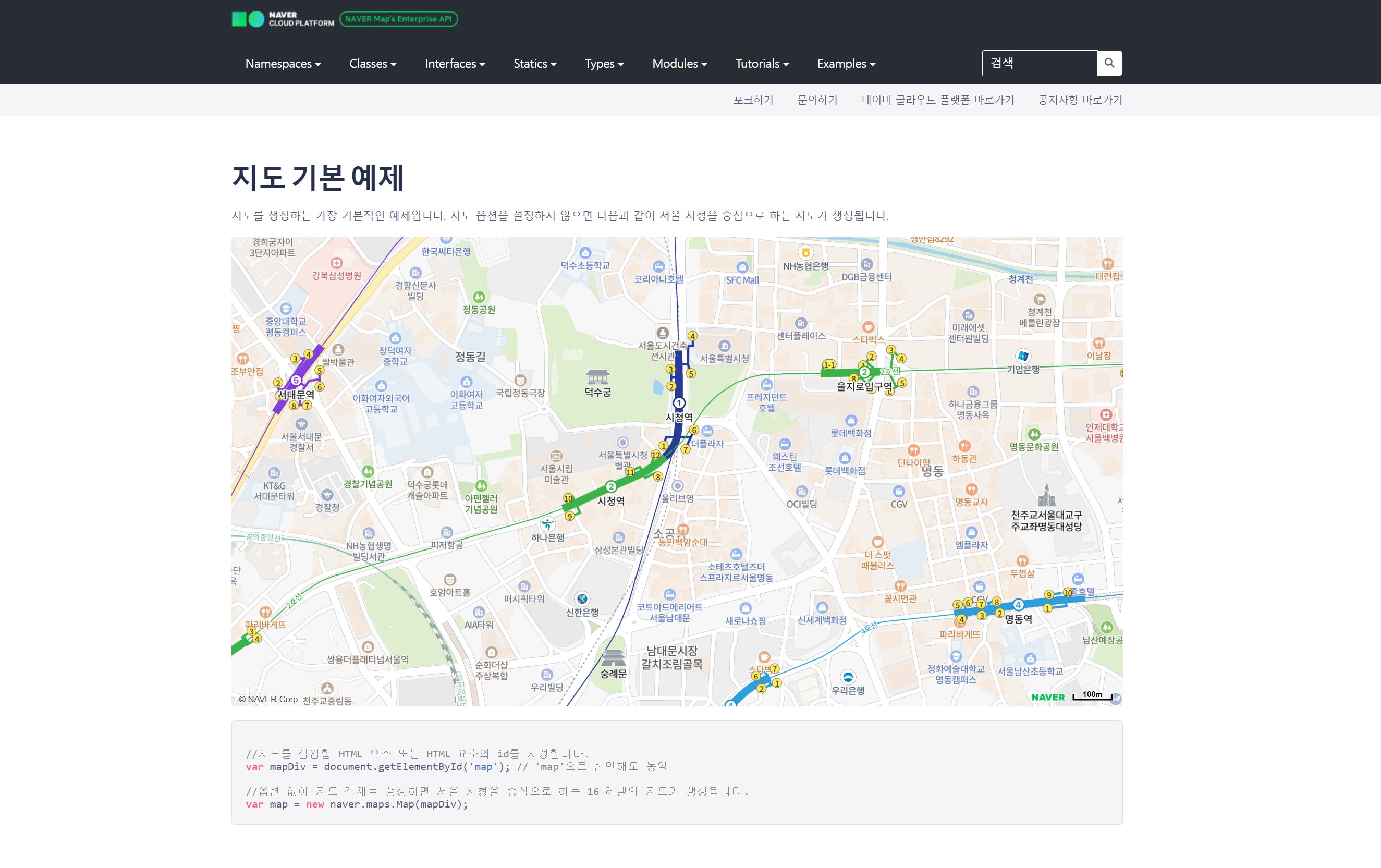Click the 서울시립미술관 museum icon
Viewport: 1381px width, 868px height.
556,456
